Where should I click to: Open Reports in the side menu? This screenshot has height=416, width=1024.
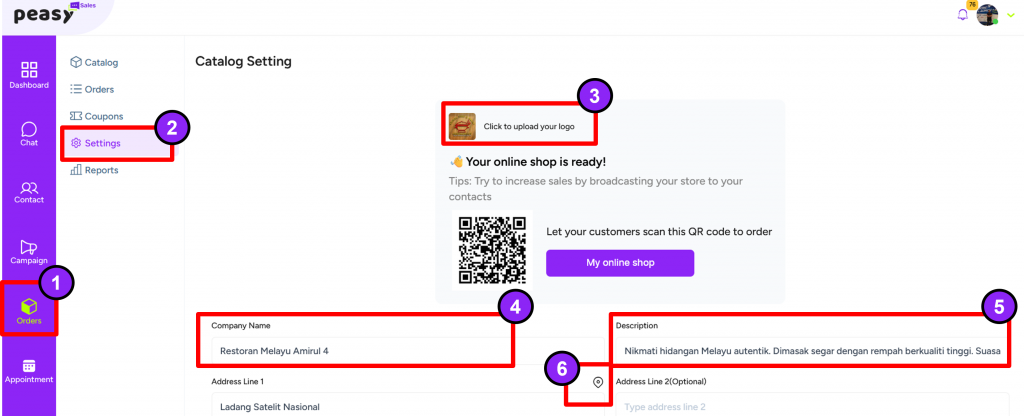click(x=94, y=170)
